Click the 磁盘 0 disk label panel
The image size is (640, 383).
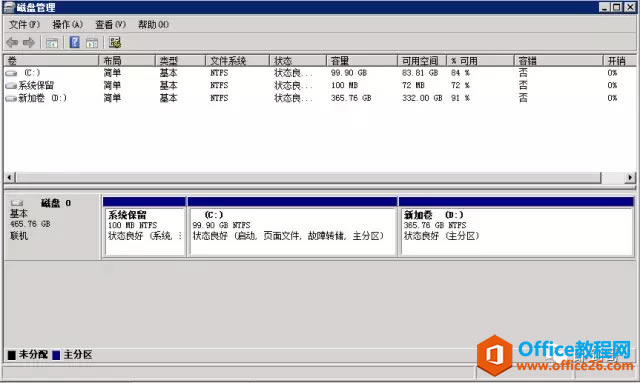click(x=52, y=227)
